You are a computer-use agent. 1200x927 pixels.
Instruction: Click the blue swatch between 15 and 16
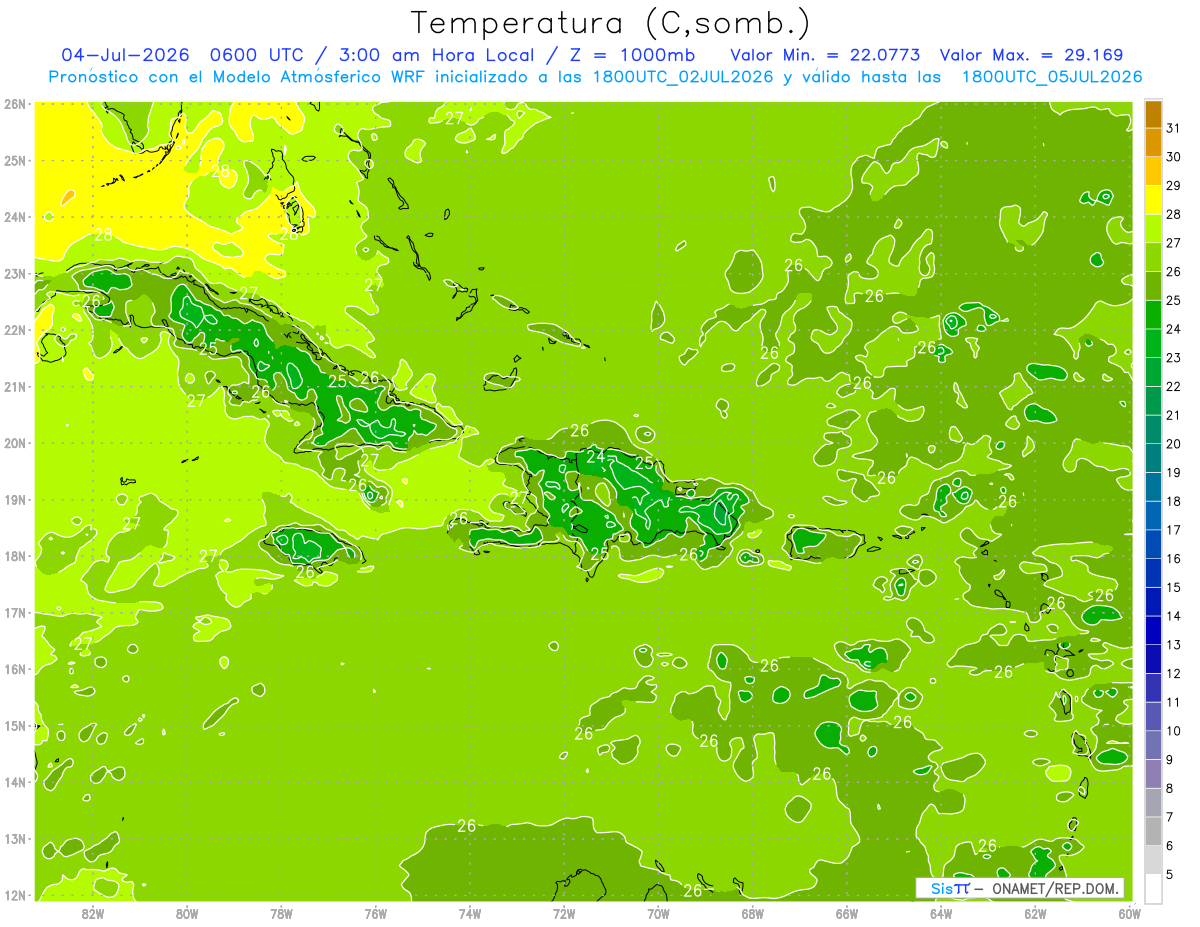click(x=1153, y=573)
